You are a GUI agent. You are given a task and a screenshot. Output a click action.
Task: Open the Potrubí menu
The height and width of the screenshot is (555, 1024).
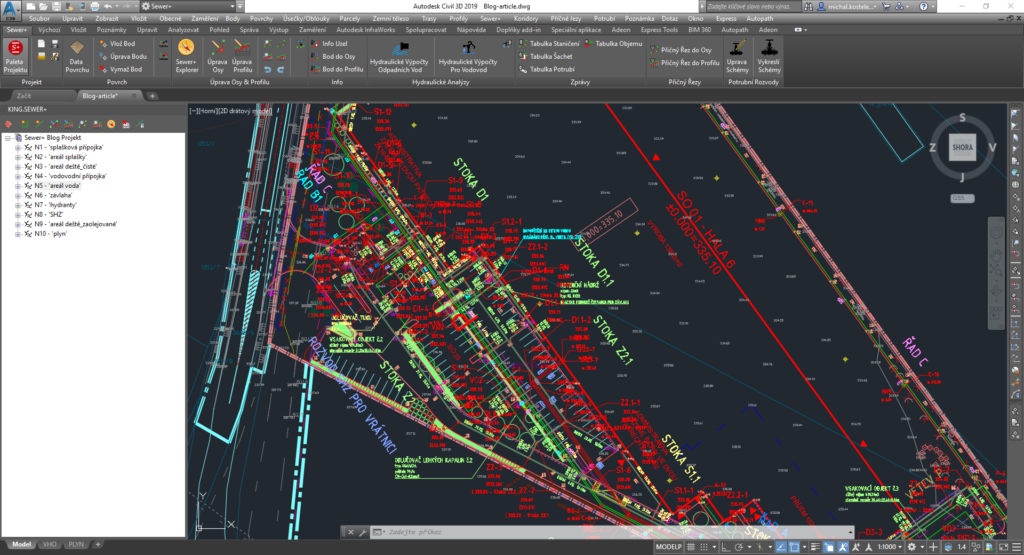coord(604,18)
